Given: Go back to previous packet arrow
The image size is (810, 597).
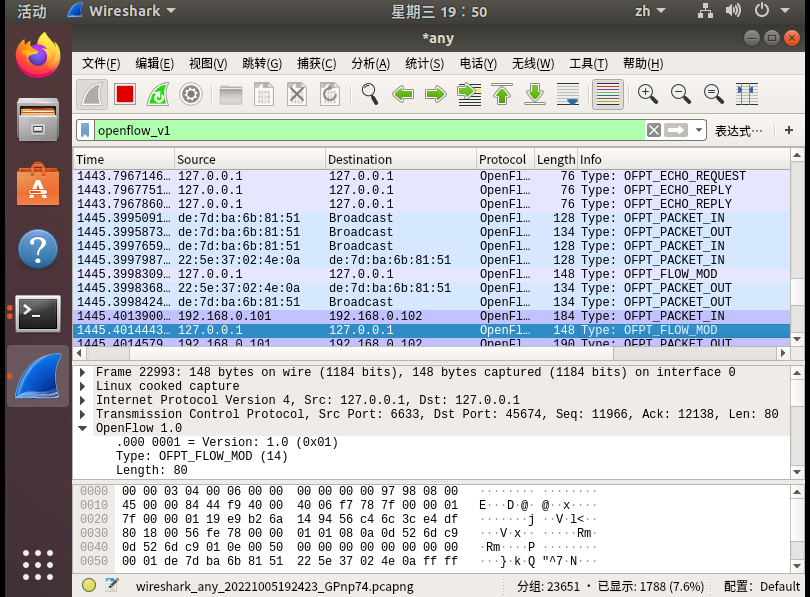Looking at the screenshot, I should pos(403,95).
